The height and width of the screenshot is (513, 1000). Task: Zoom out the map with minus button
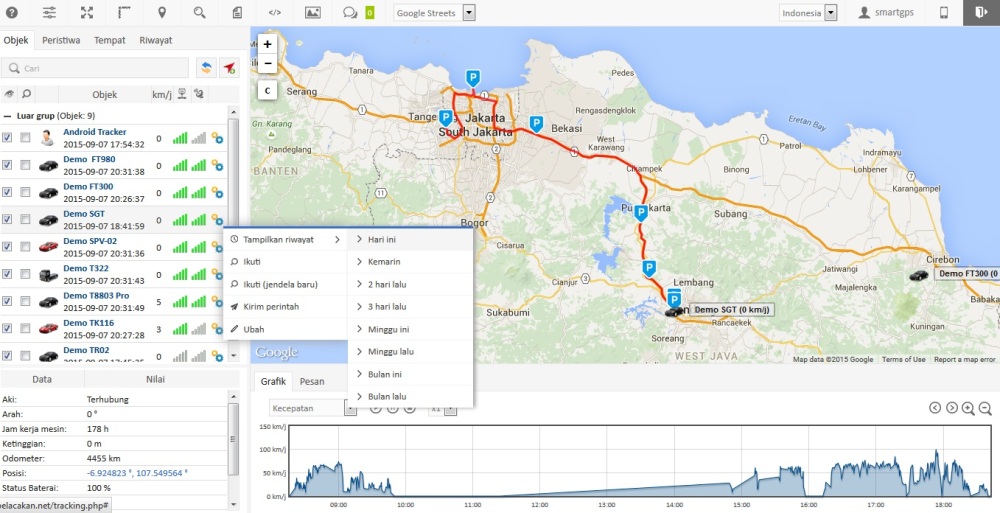[x=267, y=63]
